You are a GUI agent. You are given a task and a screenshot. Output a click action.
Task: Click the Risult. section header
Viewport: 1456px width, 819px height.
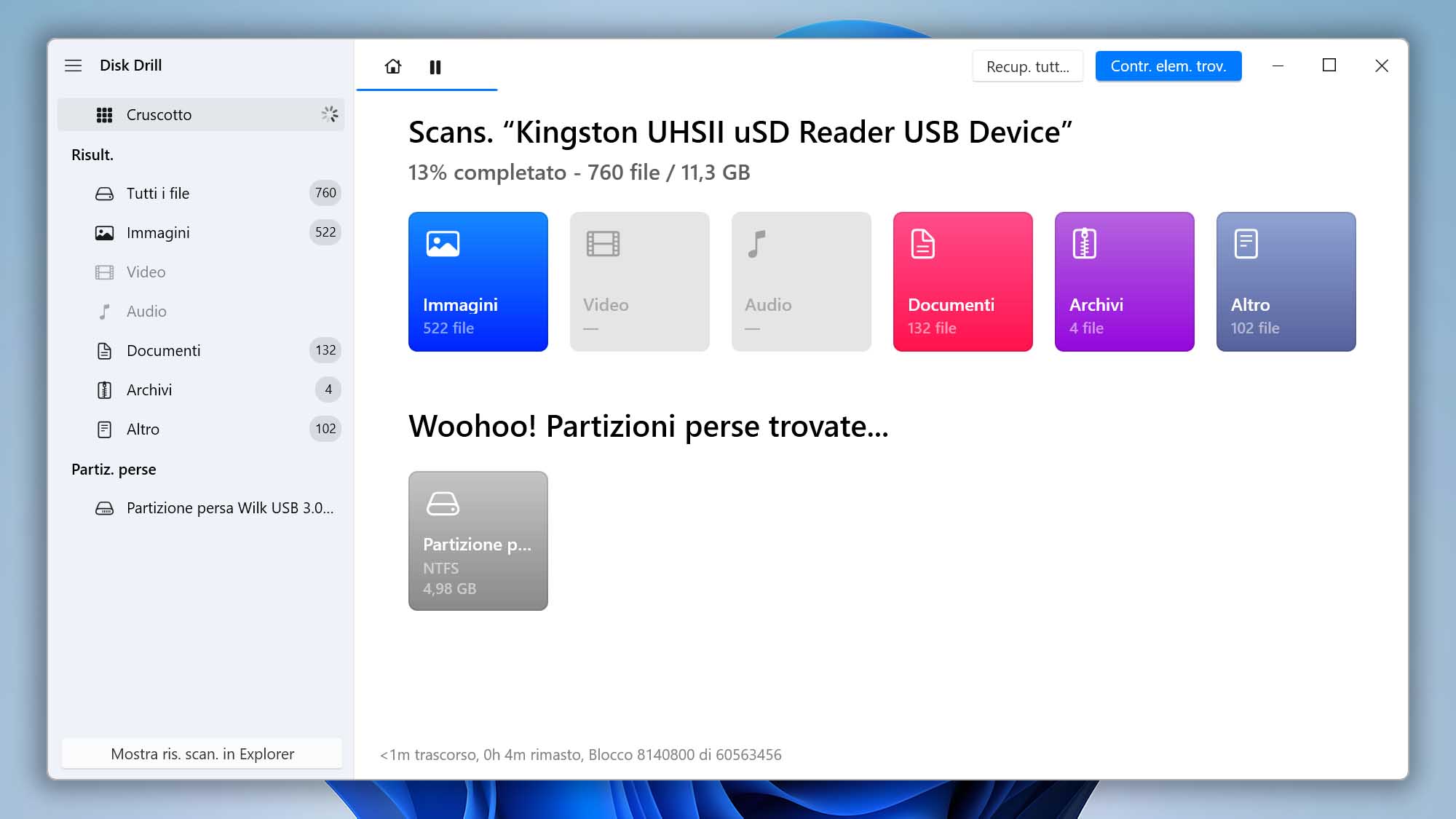tap(92, 155)
